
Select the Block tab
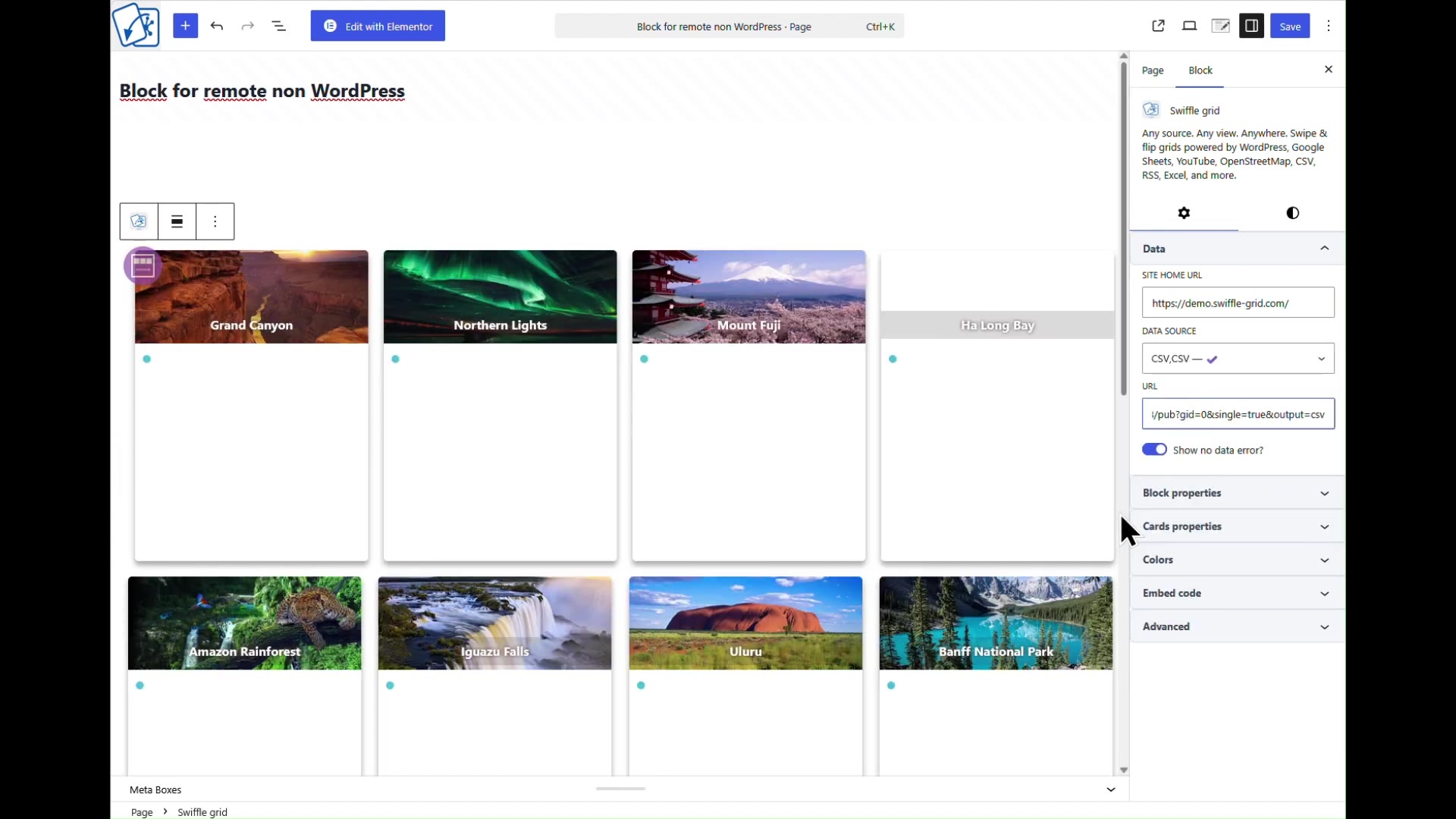coord(1200,70)
